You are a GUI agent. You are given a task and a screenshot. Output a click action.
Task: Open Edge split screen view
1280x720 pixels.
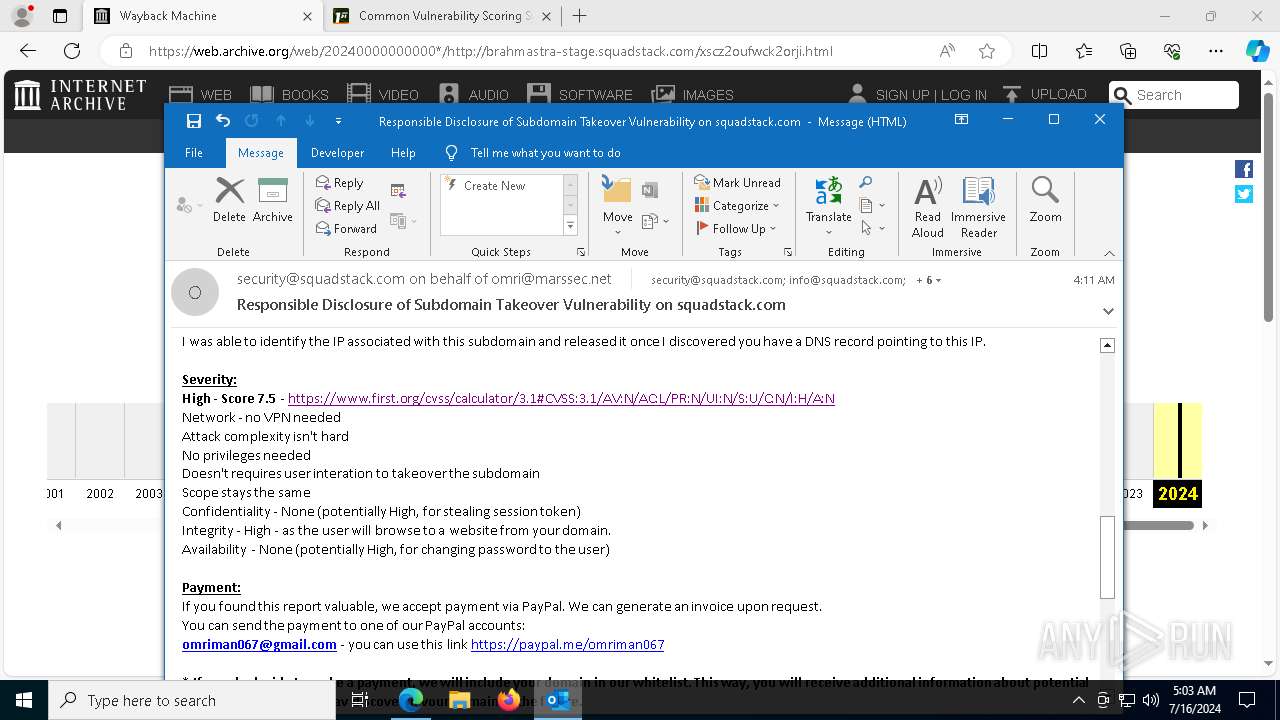(x=1039, y=51)
